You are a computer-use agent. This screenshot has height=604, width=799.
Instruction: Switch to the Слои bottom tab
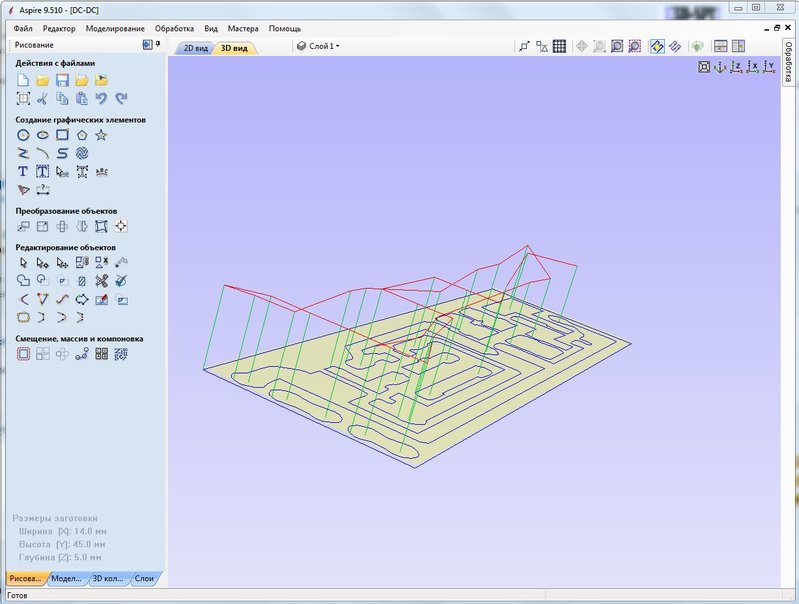click(145, 578)
